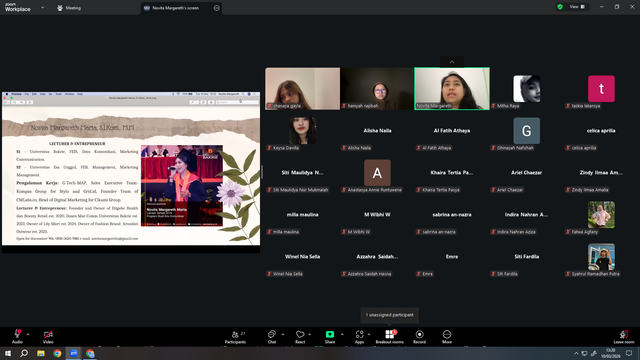The width and height of the screenshot is (640, 360).
Task: Click Syahrul Ramadhan Putra's photo tile
Action: coord(601,257)
